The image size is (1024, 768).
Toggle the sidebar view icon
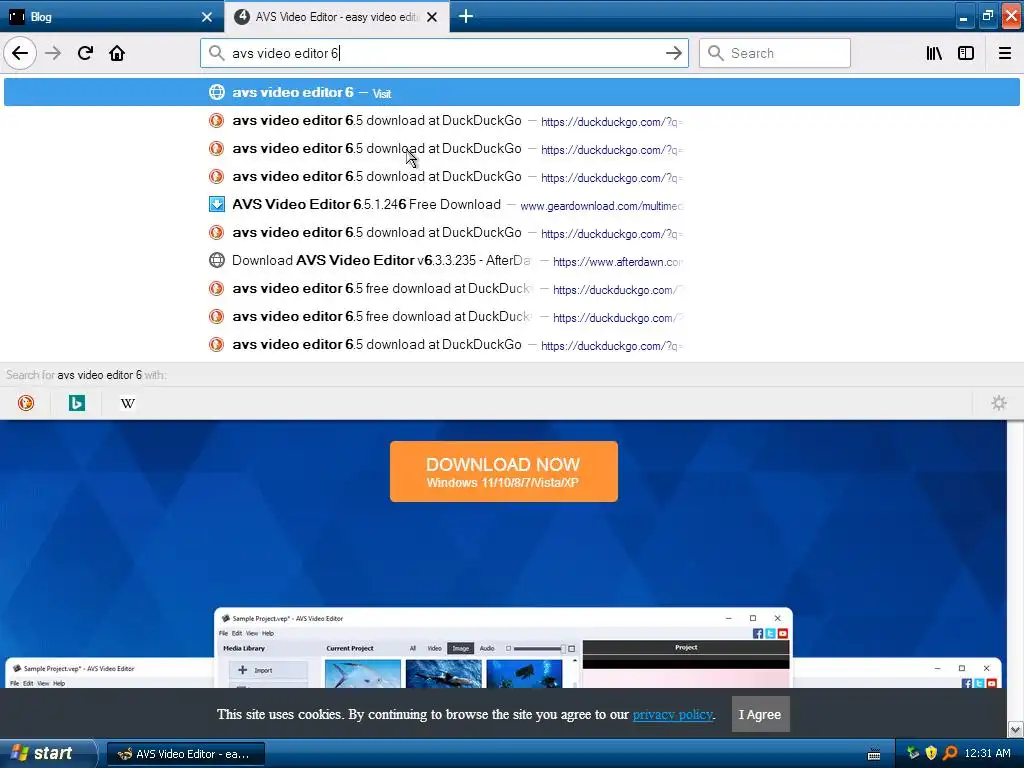(966, 53)
